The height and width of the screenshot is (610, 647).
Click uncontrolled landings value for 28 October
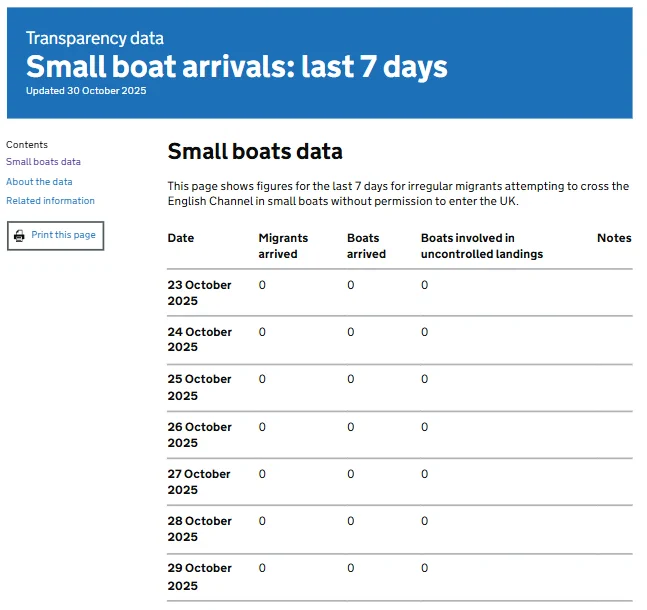(425, 521)
